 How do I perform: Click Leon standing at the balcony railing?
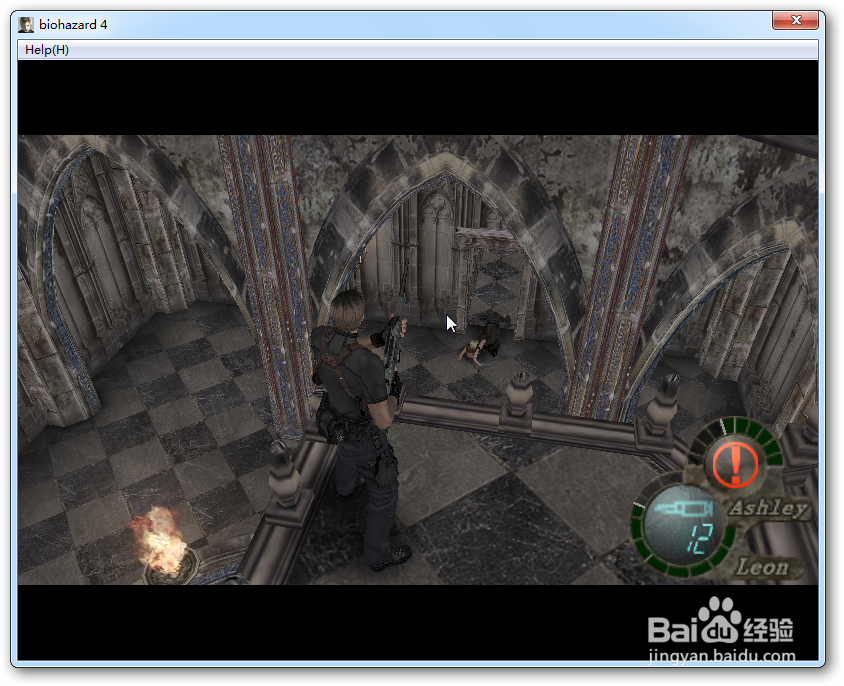click(x=360, y=425)
